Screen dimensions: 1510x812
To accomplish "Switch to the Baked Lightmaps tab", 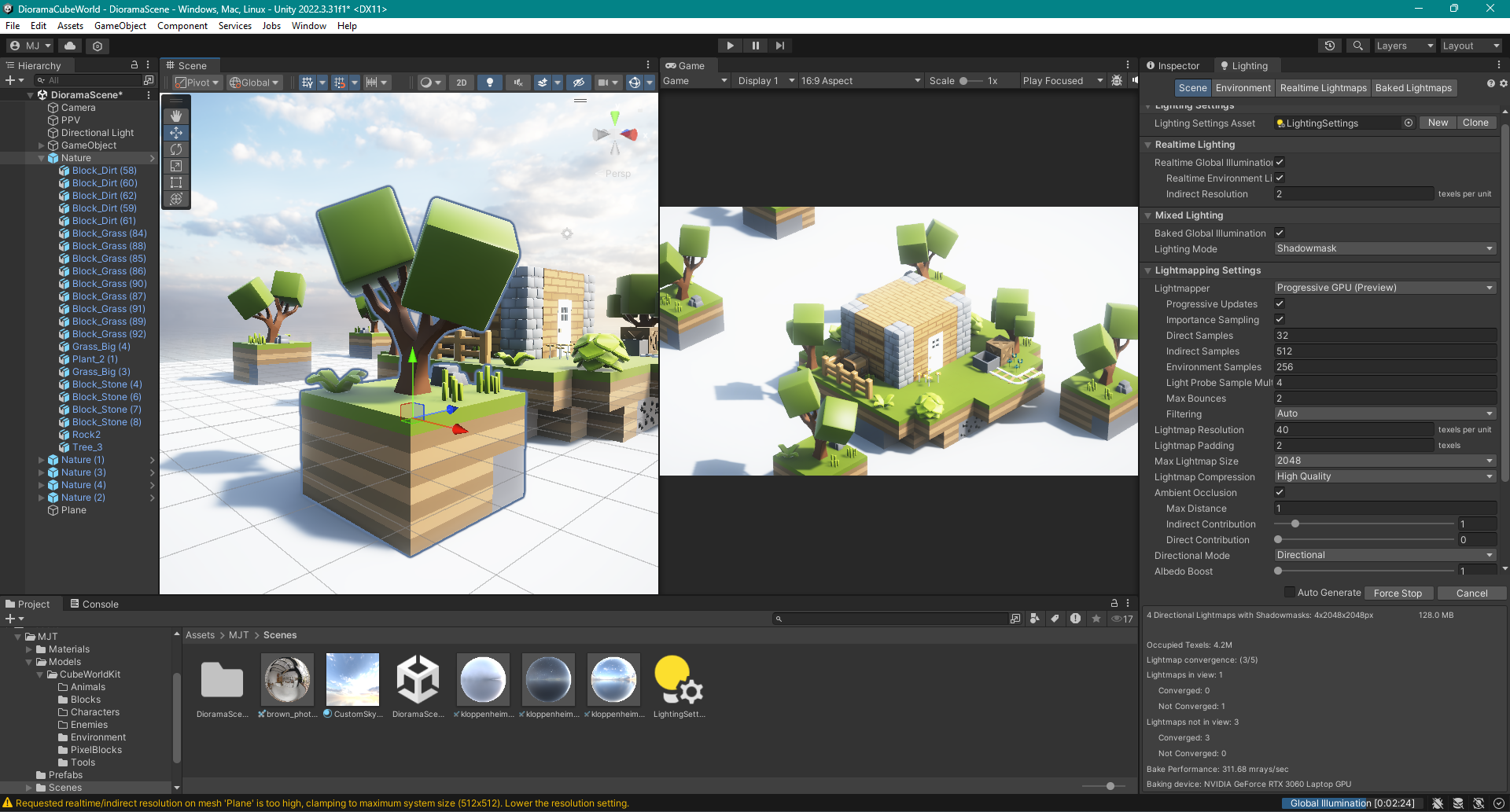I will pos(1413,88).
